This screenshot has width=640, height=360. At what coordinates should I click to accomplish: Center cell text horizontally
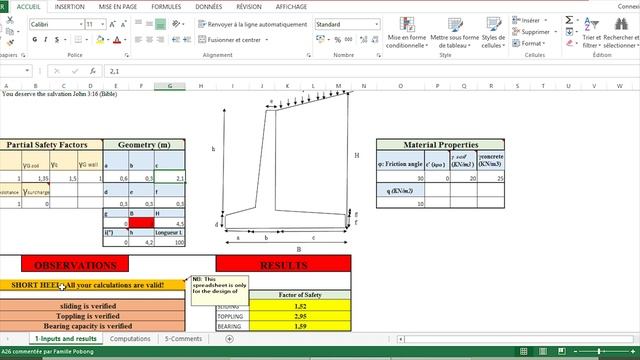click(x=149, y=40)
